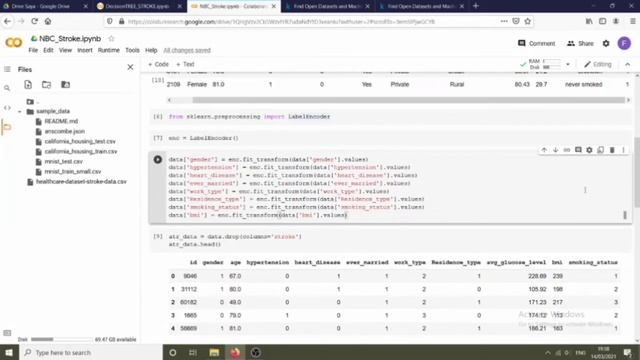This screenshot has height=360, width=640.
Task: Open Insert menu
Action: (x=84, y=50)
